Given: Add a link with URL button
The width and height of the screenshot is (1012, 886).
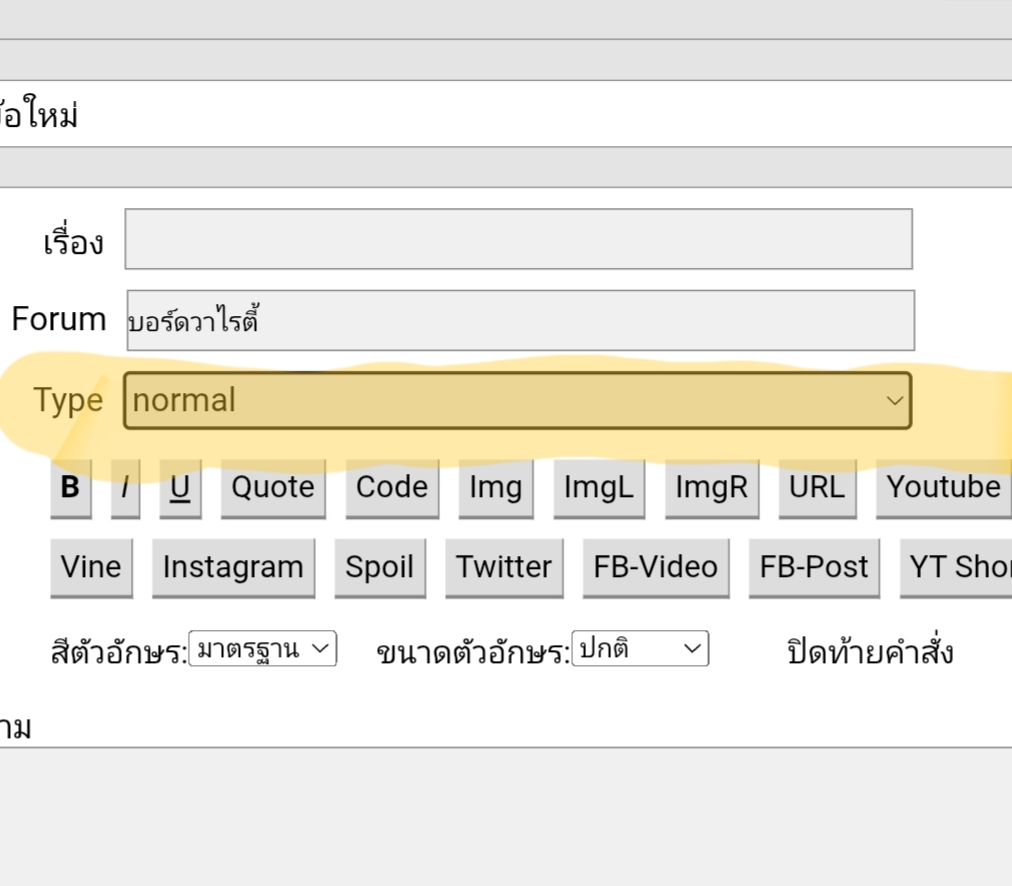Looking at the screenshot, I should click(x=817, y=488).
